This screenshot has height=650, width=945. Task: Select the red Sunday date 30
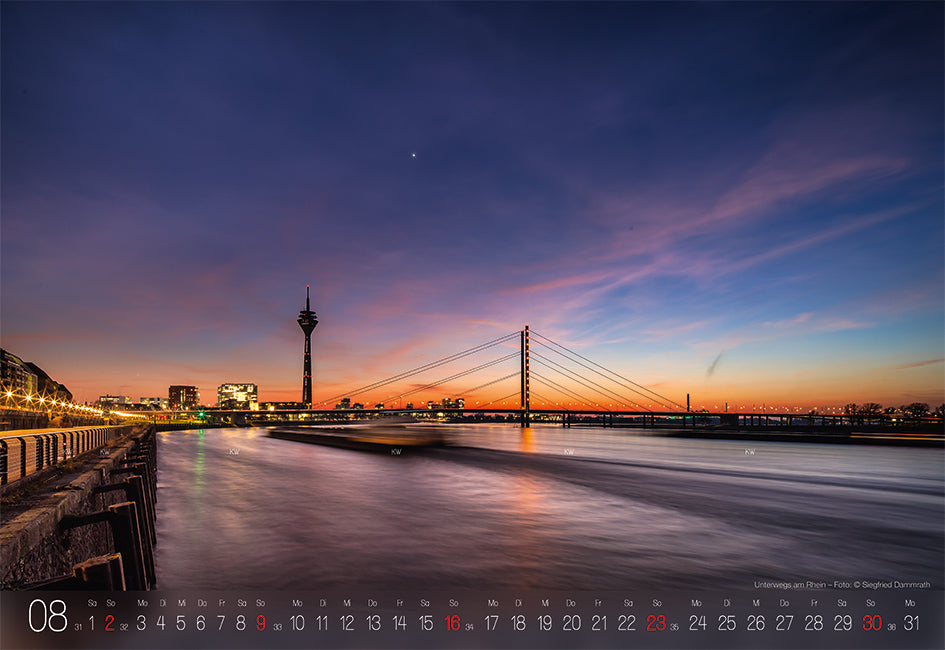(x=872, y=623)
